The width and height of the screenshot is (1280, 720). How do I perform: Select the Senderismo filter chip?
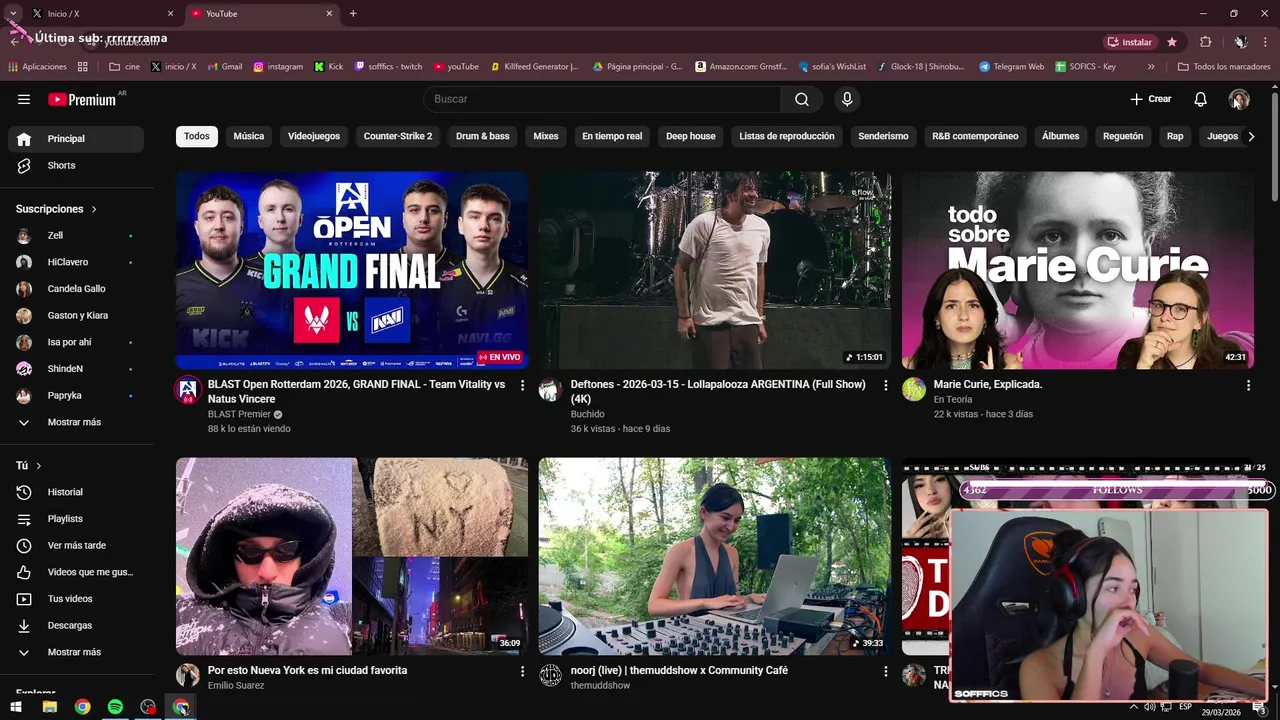coord(883,136)
